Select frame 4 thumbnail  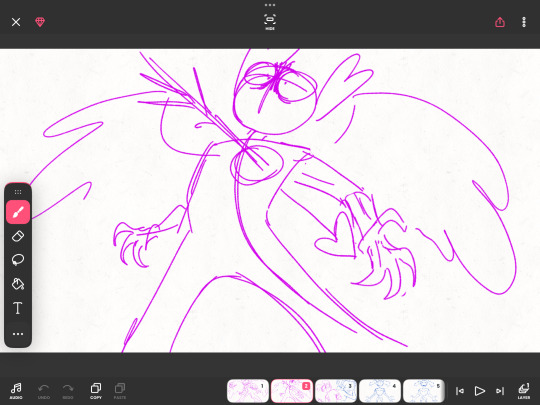[380, 391]
